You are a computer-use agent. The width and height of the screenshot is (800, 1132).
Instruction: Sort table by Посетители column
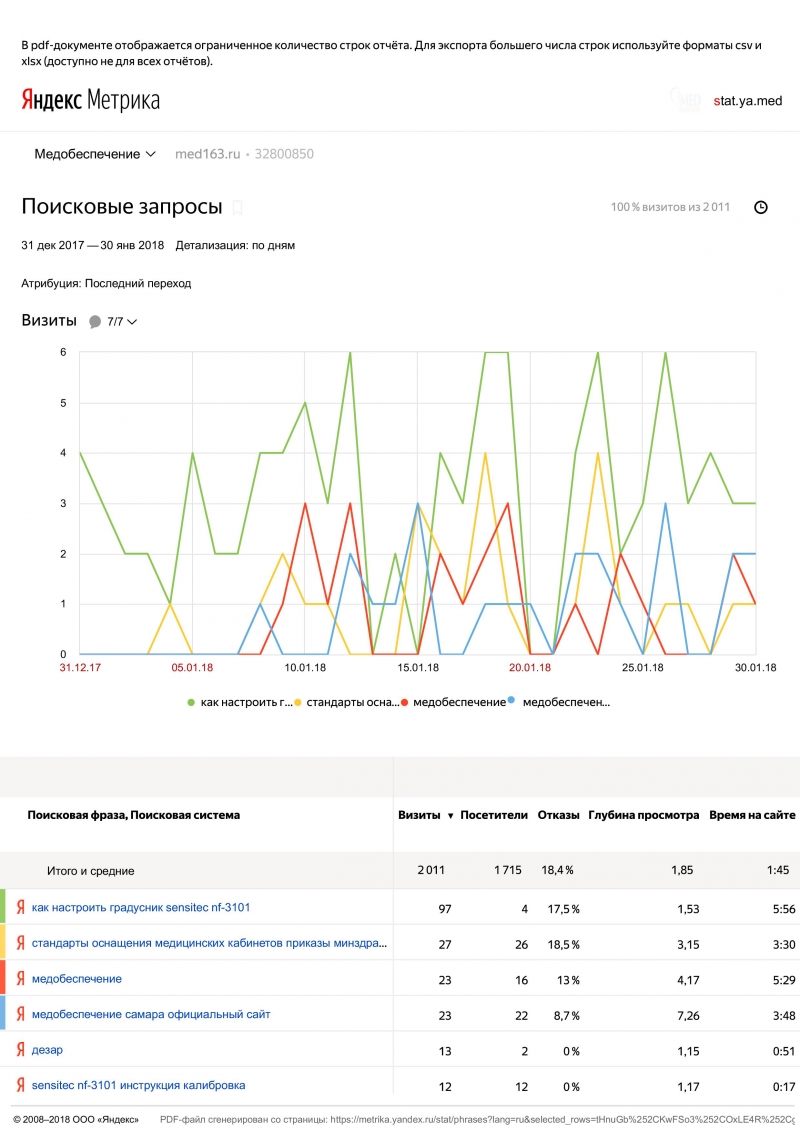pos(494,815)
